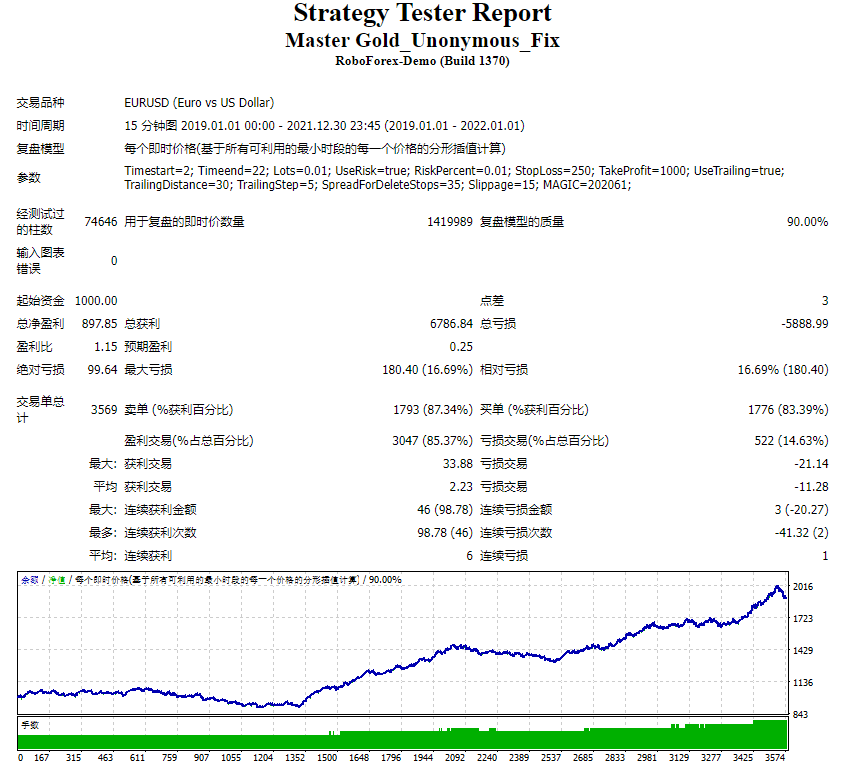Click the Master Gold_Unonymous_Fix heading
Image resolution: width=841 pixels, height=770 pixels.
coord(422,41)
